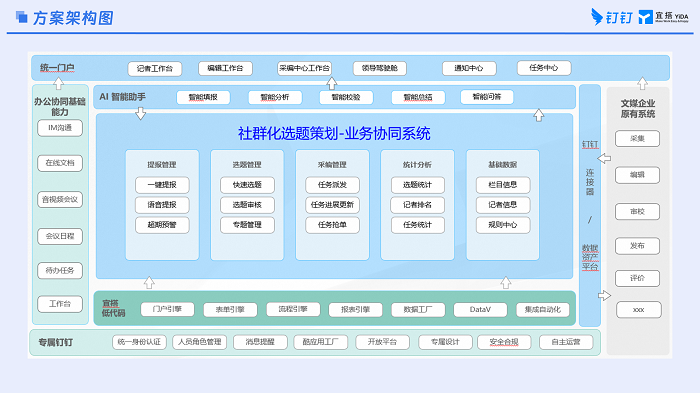The height and width of the screenshot is (393, 700).
Task: Click the 门户引擎 box
Action: 167,309
